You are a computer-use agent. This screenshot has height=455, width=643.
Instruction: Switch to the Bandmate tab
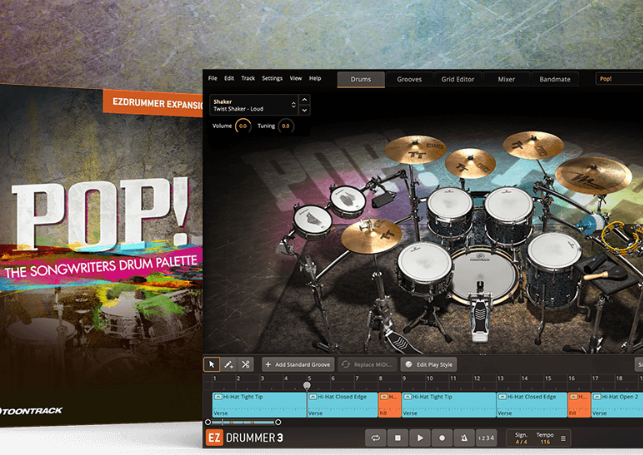[x=555, y=79]
